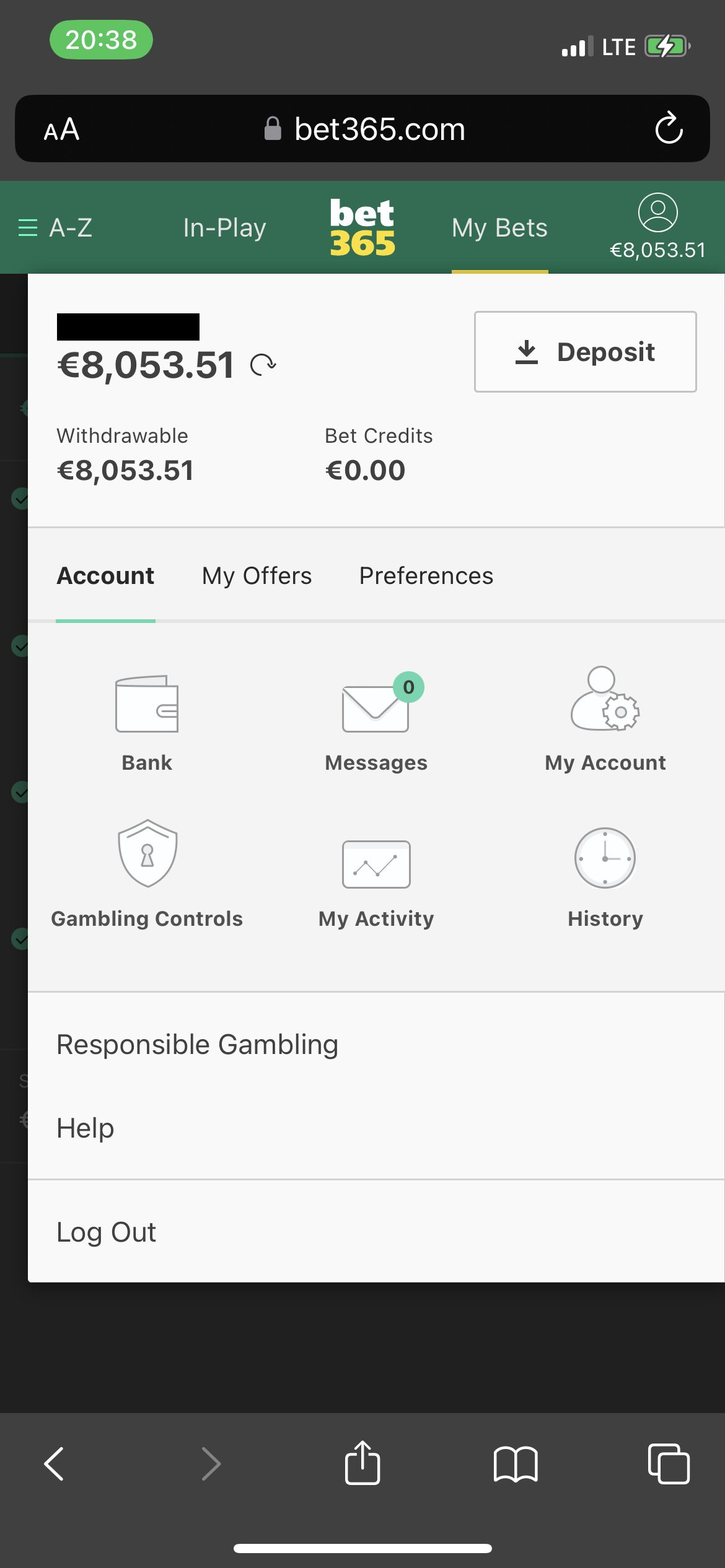Reload the page in Safari
Screen dimensions: 725x1568
(x=669, y=129)
